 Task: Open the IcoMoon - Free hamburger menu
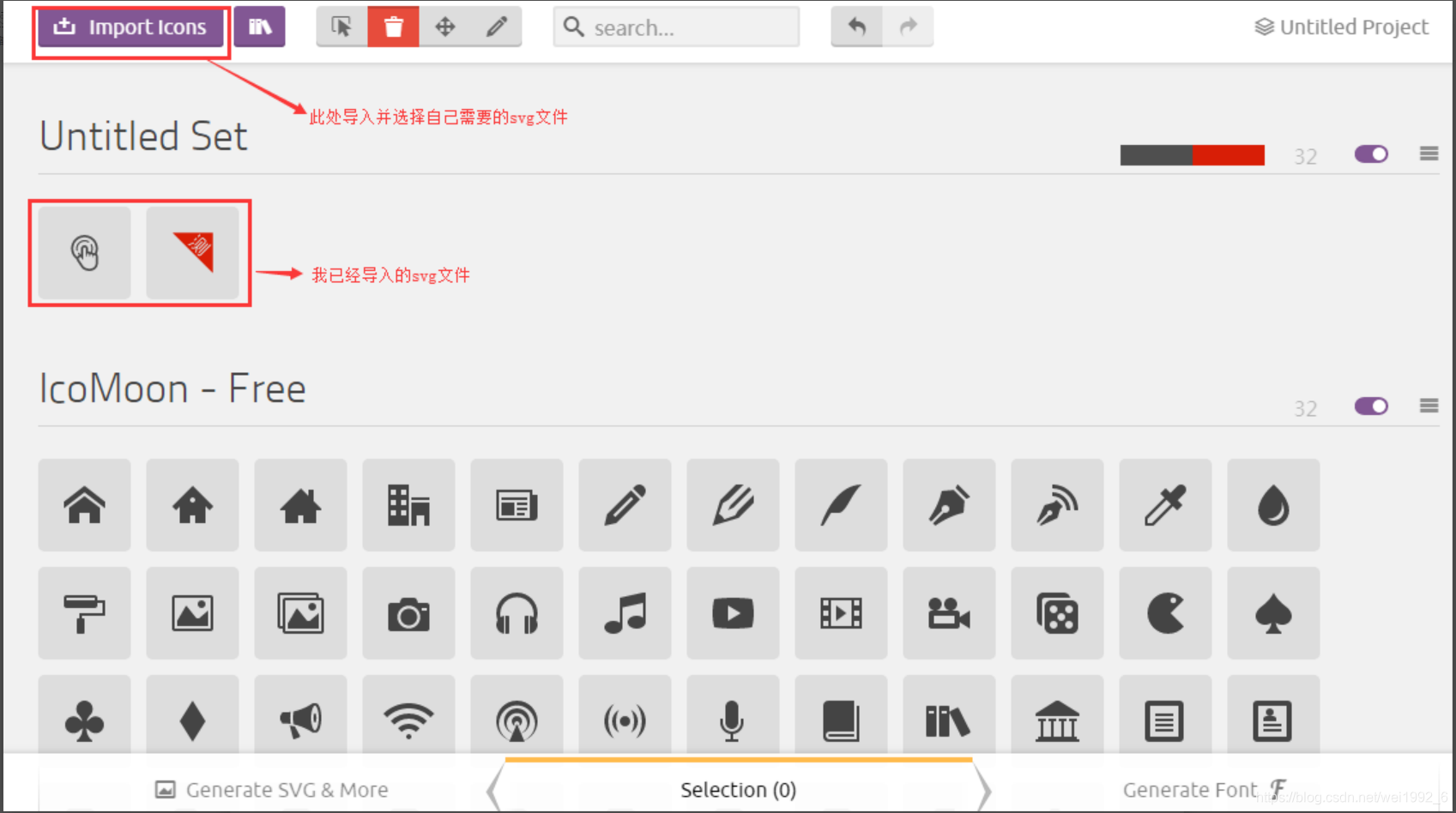pos(1429,406)
